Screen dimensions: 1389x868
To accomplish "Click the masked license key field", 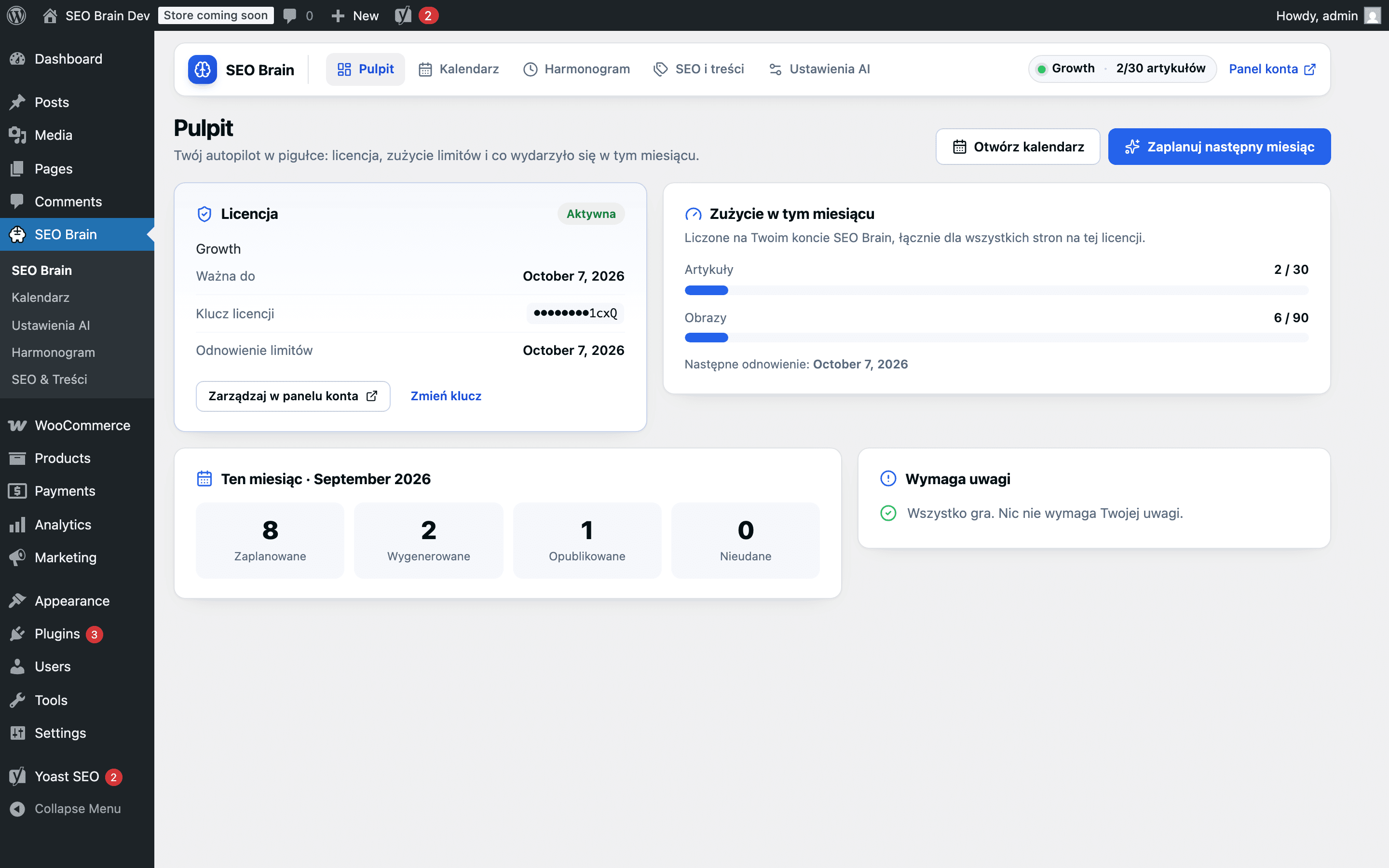I will (x=575, y=313).
